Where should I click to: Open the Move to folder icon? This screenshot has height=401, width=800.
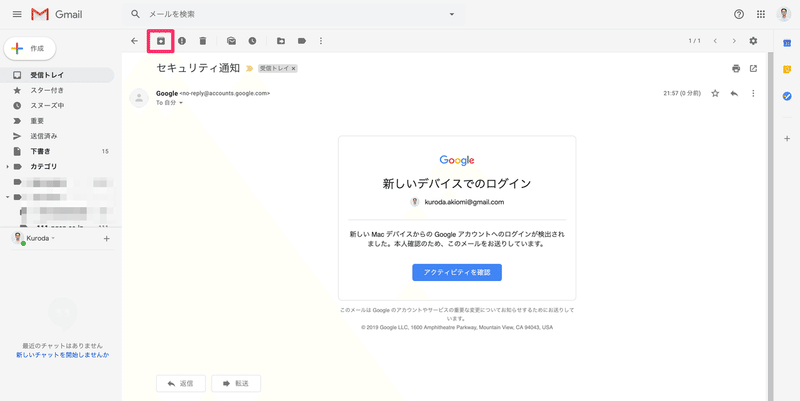tap(281, 41)
